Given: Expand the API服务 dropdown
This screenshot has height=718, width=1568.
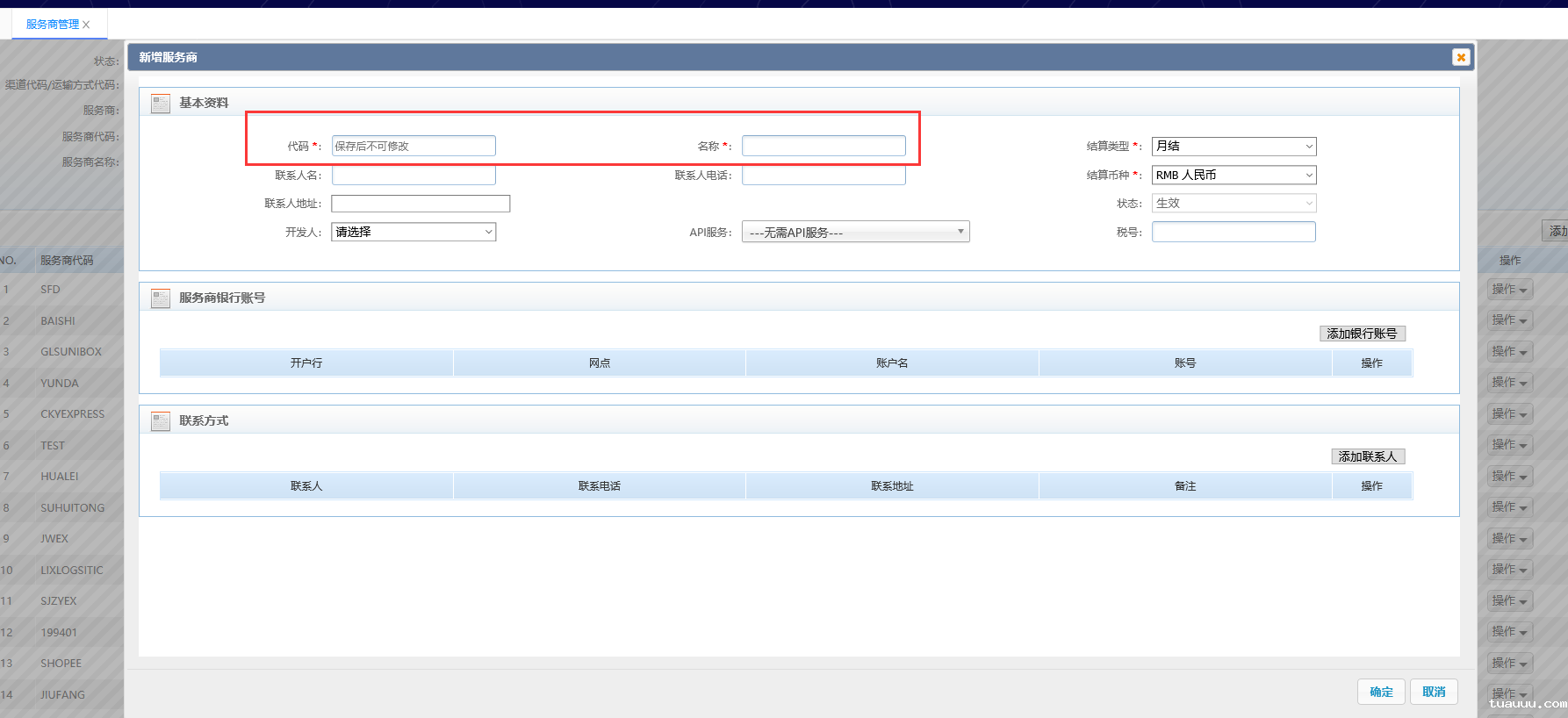Looking at the screenshot, I should (855, 232).
